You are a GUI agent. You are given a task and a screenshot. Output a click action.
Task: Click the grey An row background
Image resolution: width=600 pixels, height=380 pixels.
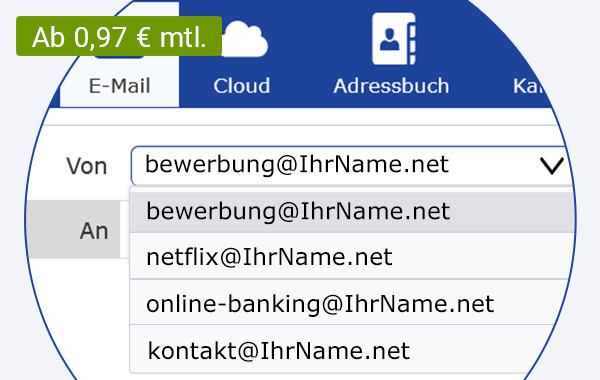click(x=73, y=229)
